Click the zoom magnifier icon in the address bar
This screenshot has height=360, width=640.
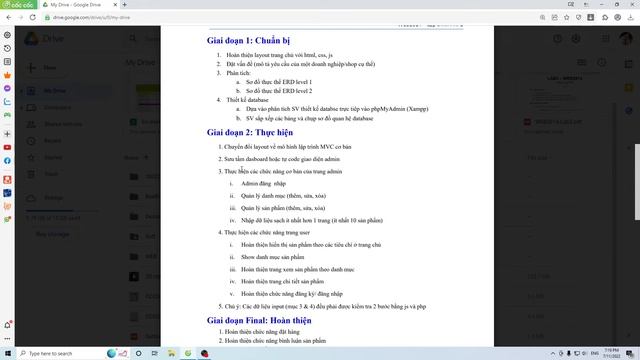pos(542,18)
